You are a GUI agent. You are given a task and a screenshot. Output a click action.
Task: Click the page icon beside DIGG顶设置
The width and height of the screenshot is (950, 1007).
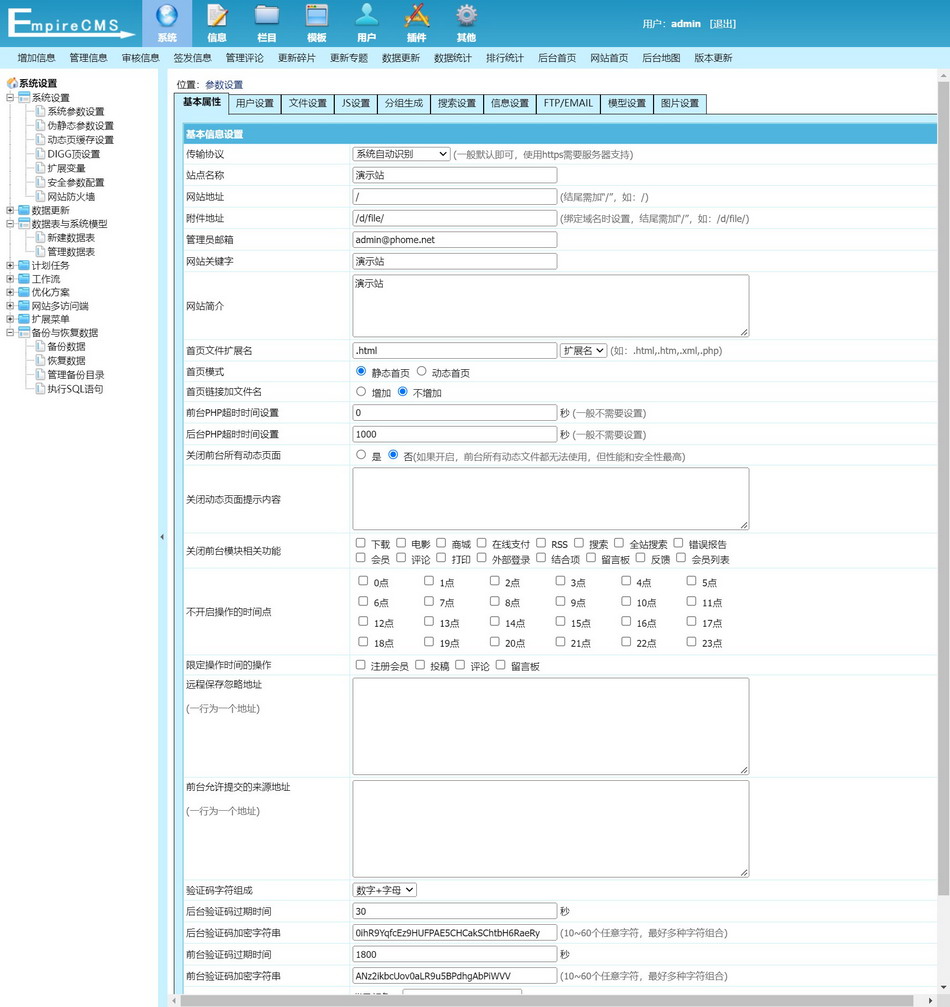40,153
